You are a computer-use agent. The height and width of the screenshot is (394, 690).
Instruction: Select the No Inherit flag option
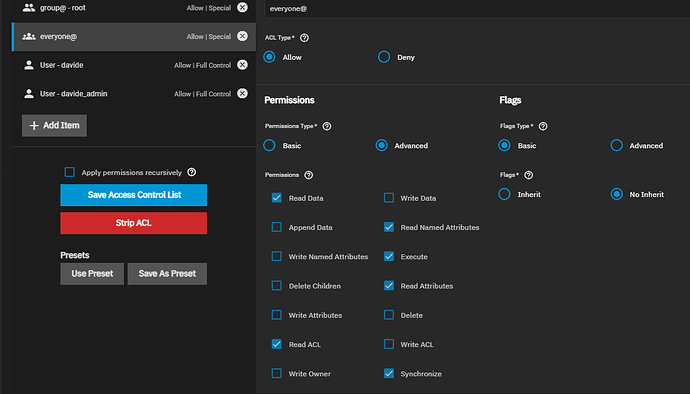[617, 194]
